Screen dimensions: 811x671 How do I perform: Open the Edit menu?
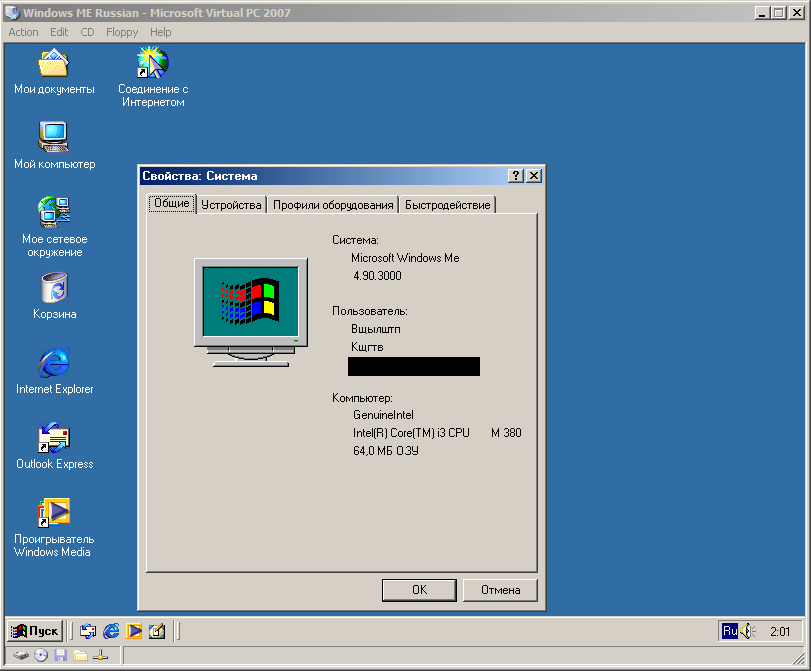(59, 32)
